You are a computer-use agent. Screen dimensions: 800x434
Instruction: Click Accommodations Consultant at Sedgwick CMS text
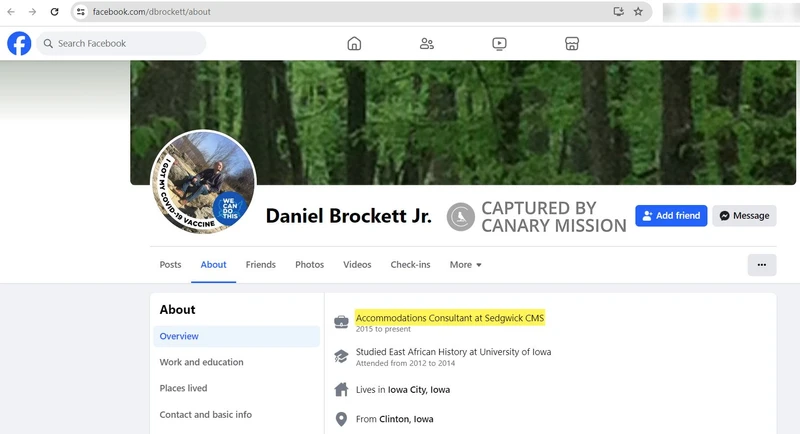(x=450, y=318)
